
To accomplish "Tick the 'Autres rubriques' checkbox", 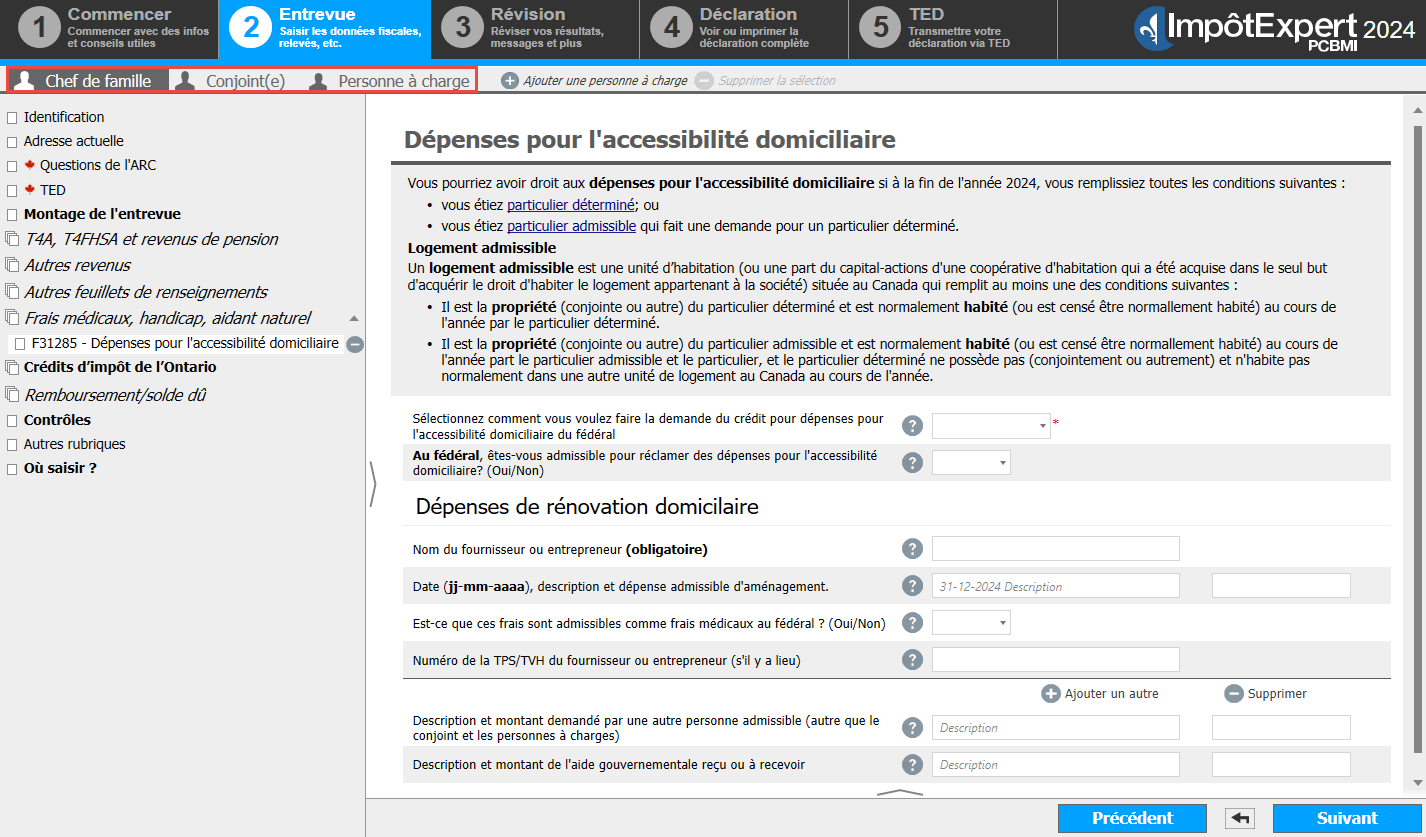I will tap(12, 445).
